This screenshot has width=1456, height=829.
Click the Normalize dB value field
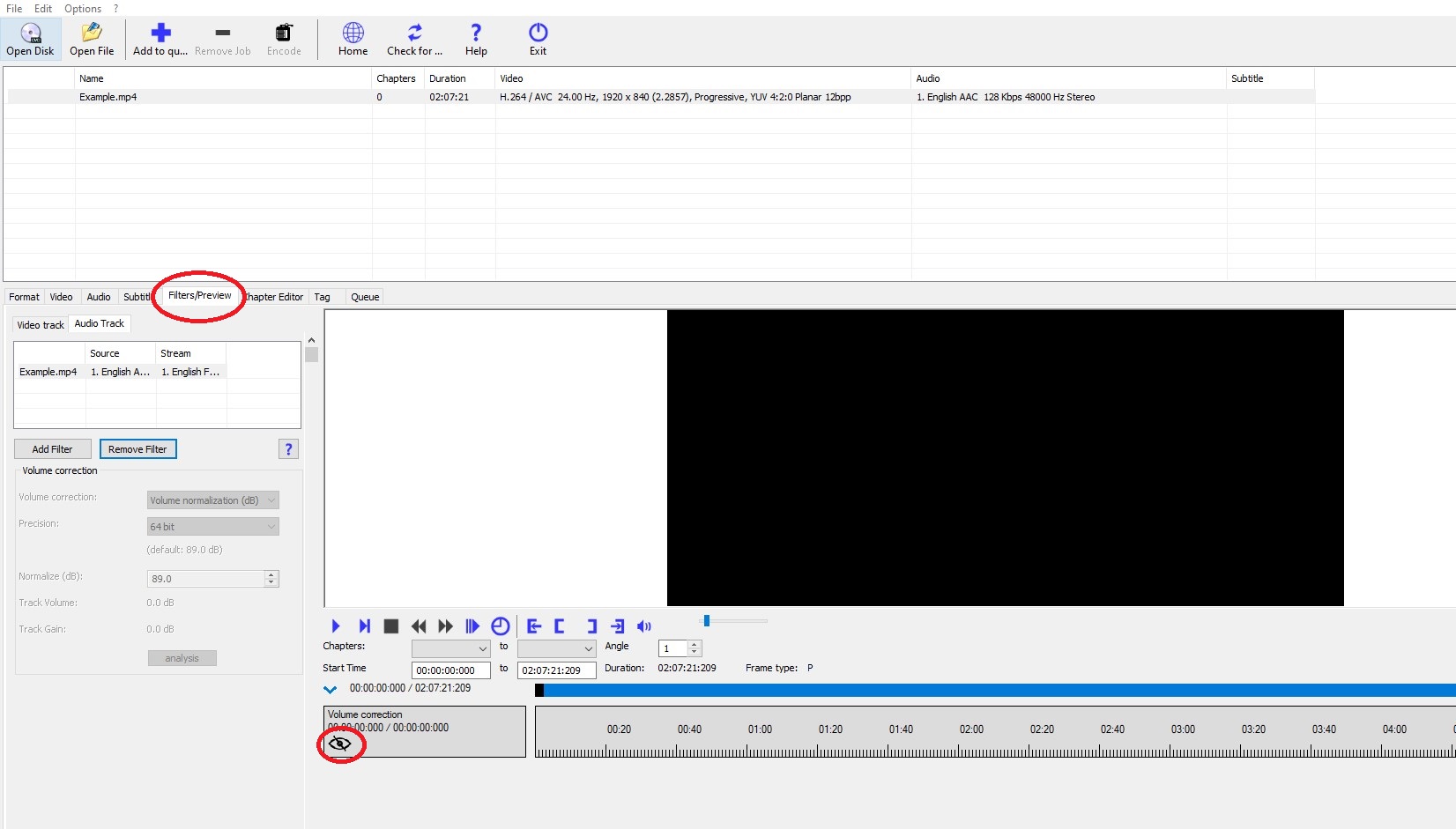point(206,579)
